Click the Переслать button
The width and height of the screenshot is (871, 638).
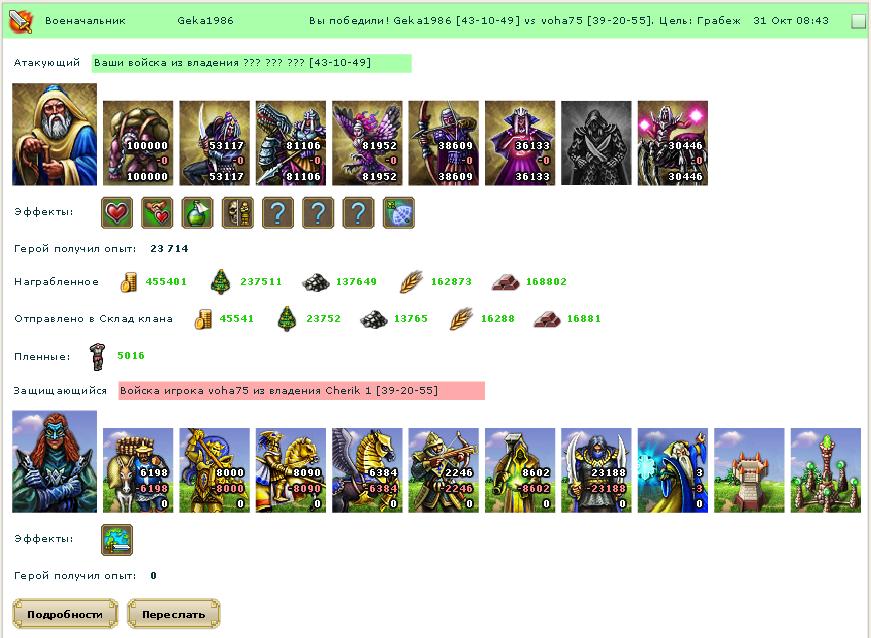(173, 614)
